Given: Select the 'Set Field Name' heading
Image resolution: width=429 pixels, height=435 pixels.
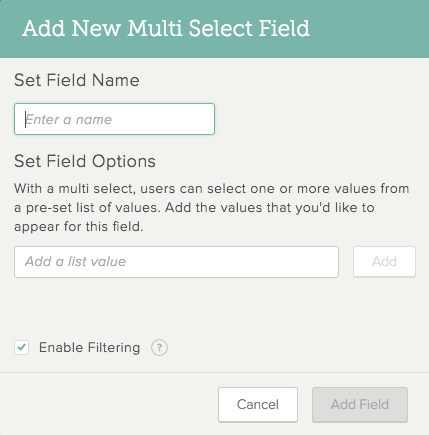Looking at the screenshot, I should coord(77,80).
